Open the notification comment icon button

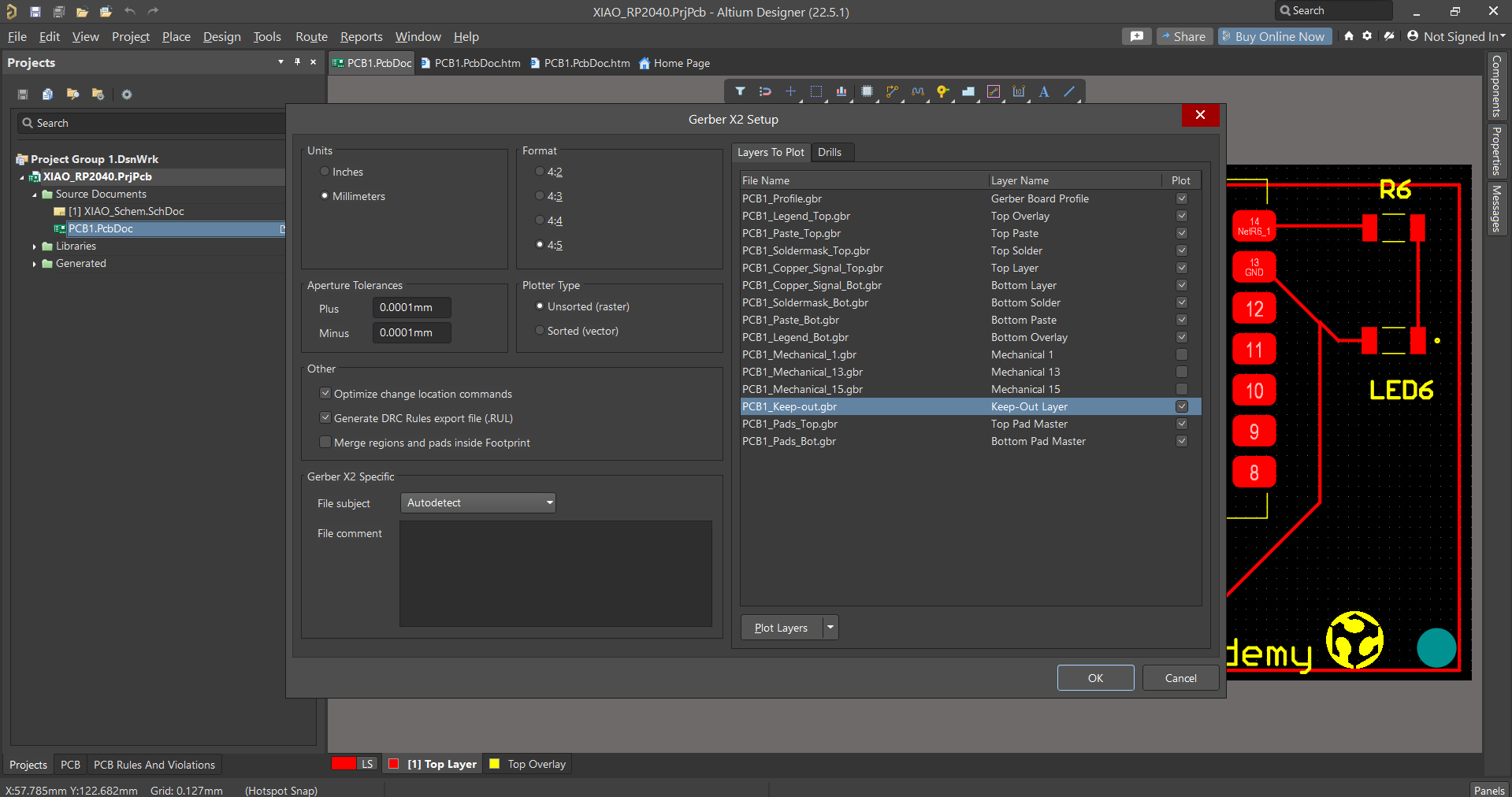pyautogui.click(x=1137, y=36)
